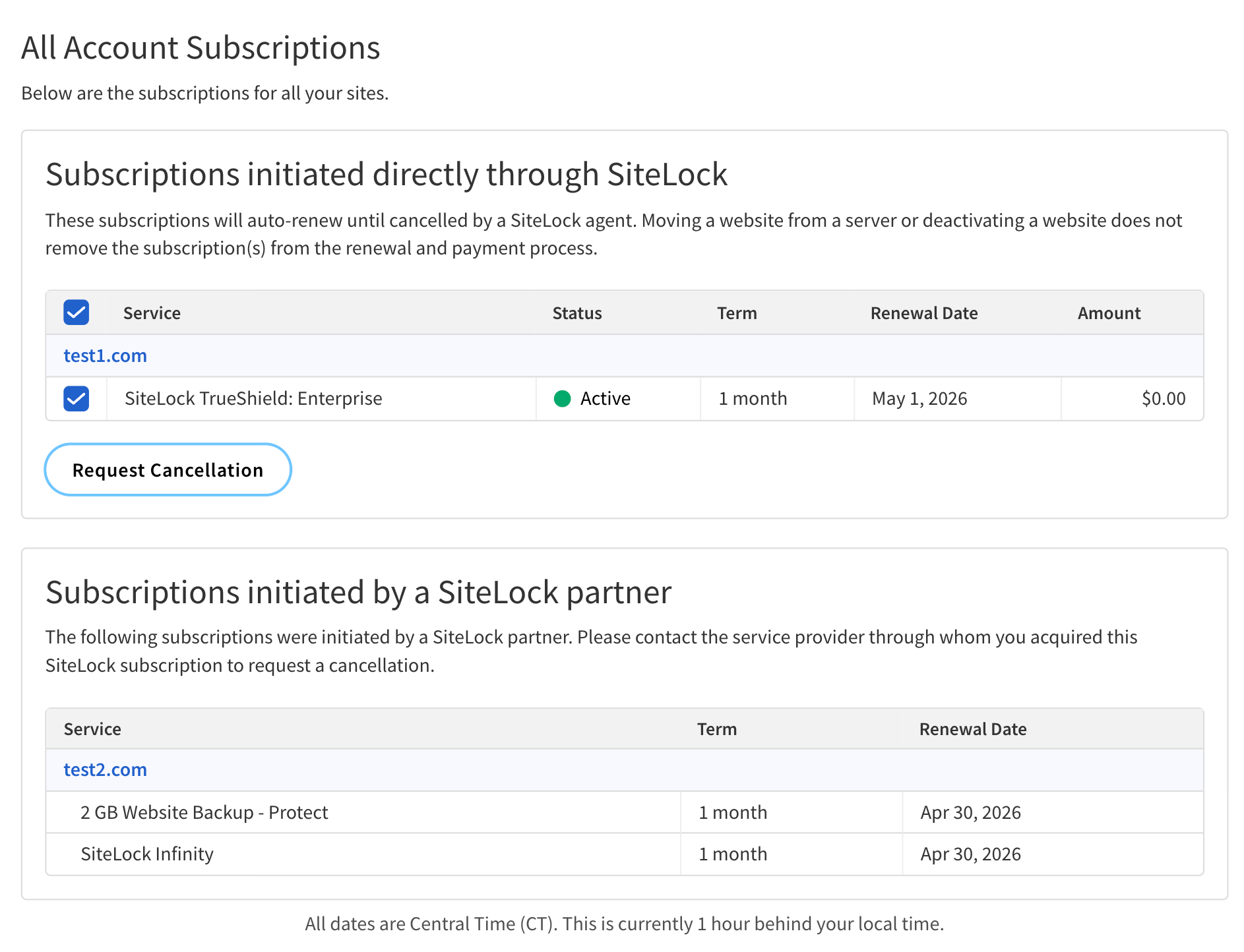Click Apr 30, 2026 date for SiteLock Infinity
Screen dimensions: 1244x952
click(970, 854)
